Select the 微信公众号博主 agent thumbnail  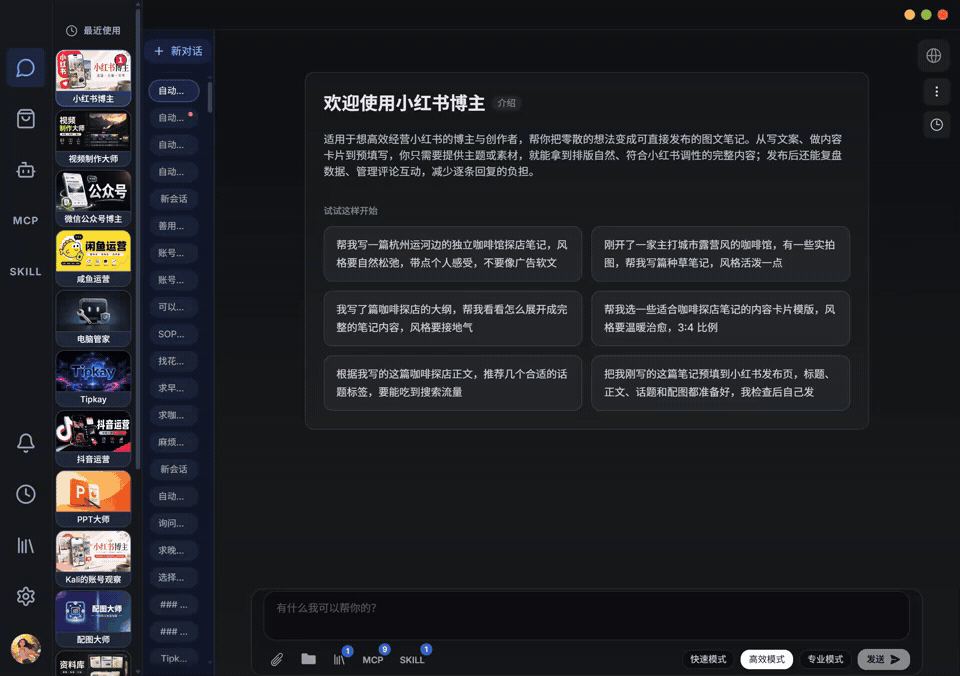coord(93,198)
